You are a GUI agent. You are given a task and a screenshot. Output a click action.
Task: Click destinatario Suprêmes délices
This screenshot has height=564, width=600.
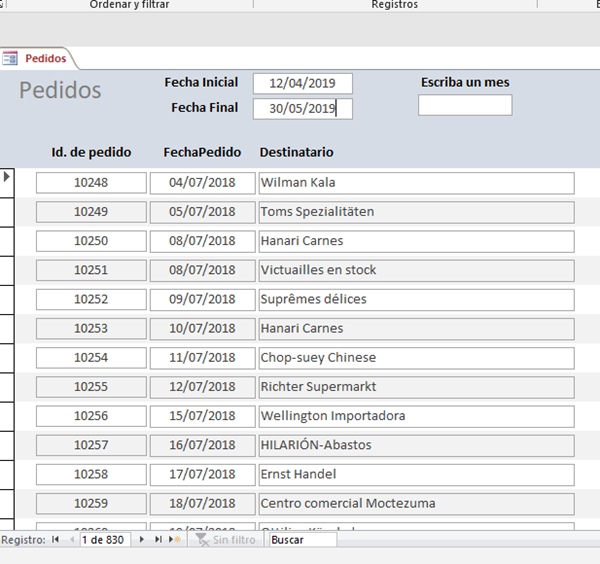point(416,300)
